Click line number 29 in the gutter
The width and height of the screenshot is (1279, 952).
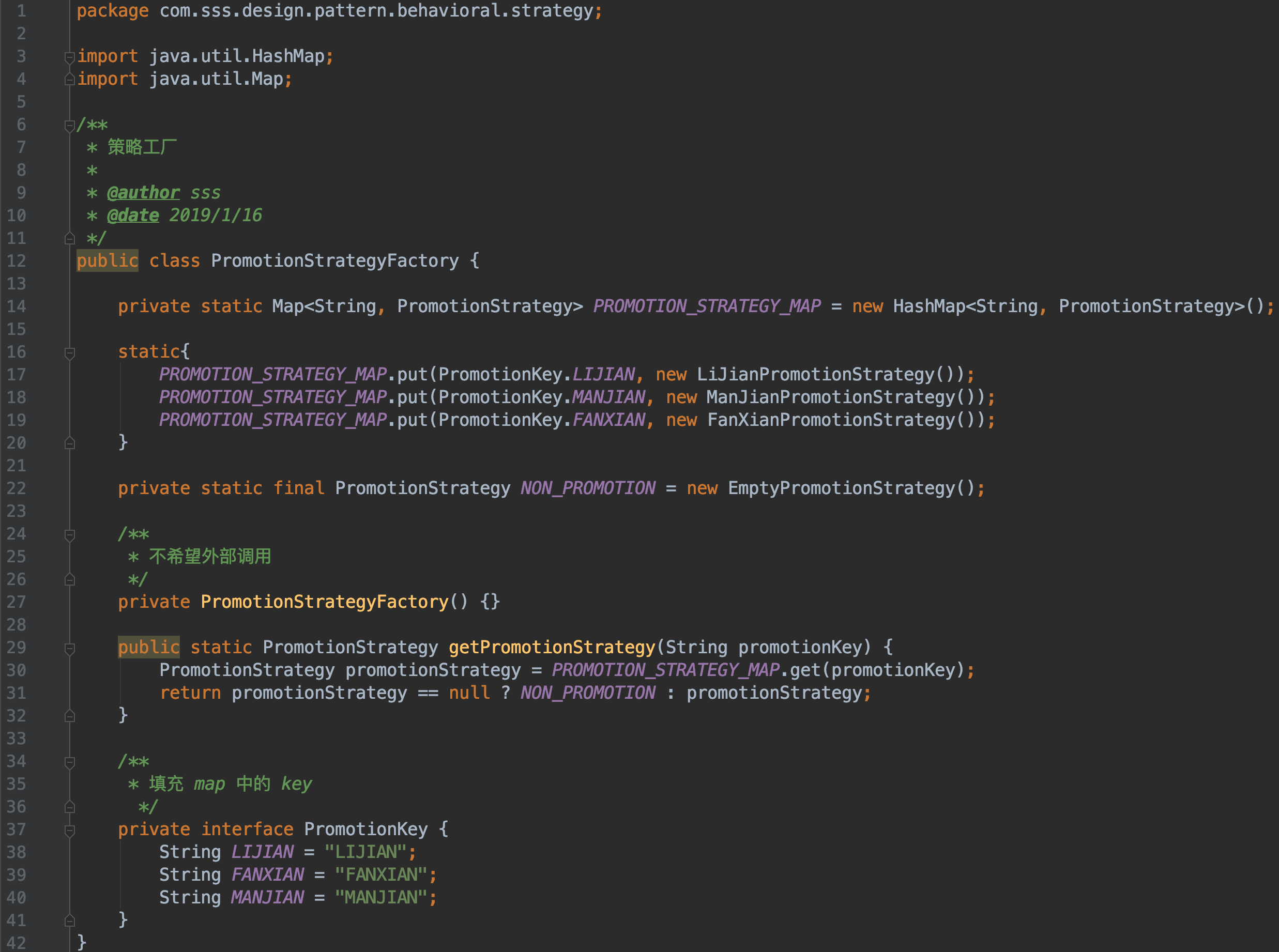(x=16, y=648)
